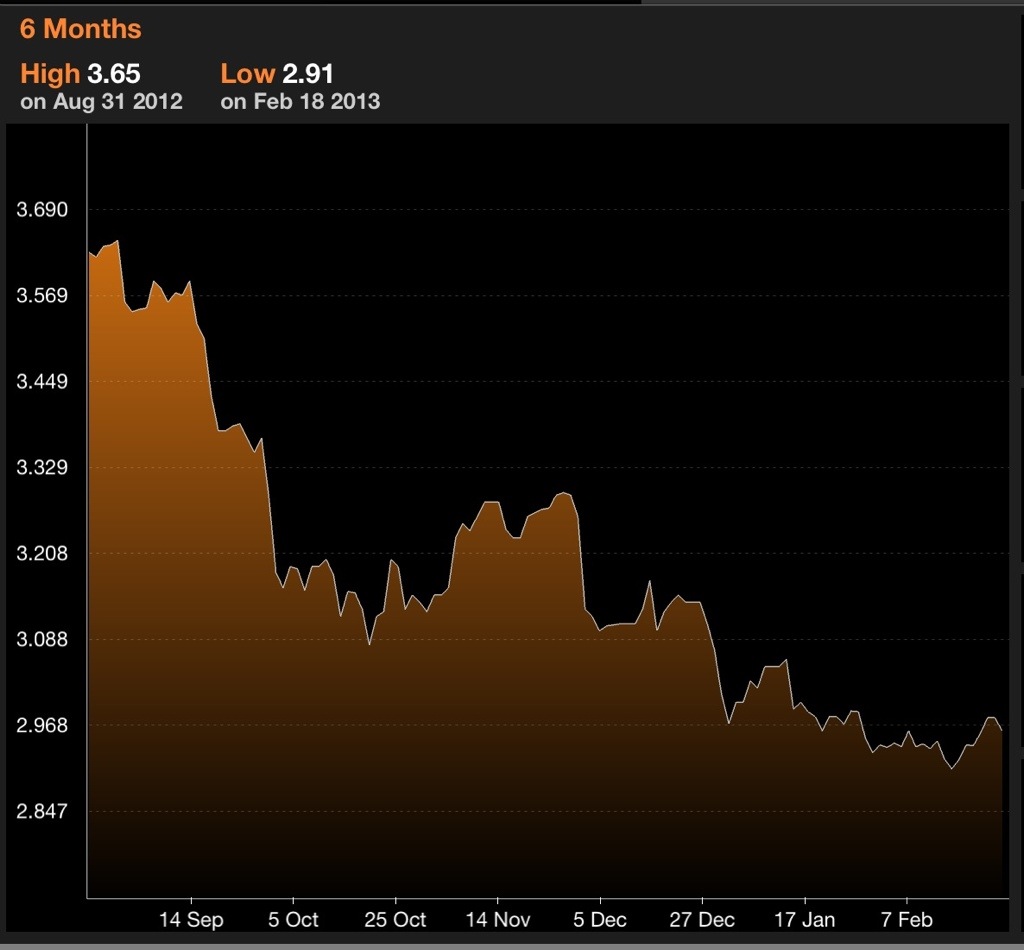This screenshot has height=950, width=1024.
Task: Select the 14 Nov axis label
Action: point(498,919)
